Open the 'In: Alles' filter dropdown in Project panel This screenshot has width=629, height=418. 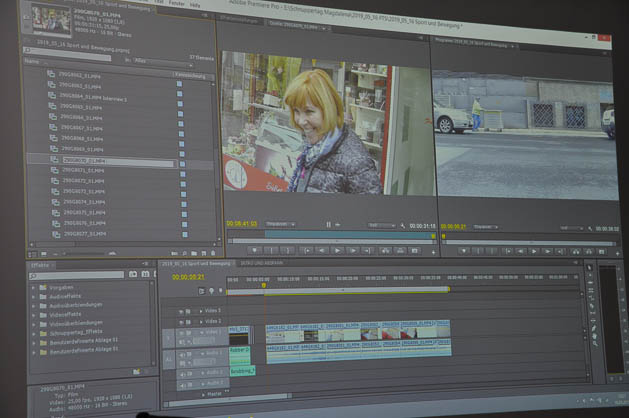(x=163, y=61)
